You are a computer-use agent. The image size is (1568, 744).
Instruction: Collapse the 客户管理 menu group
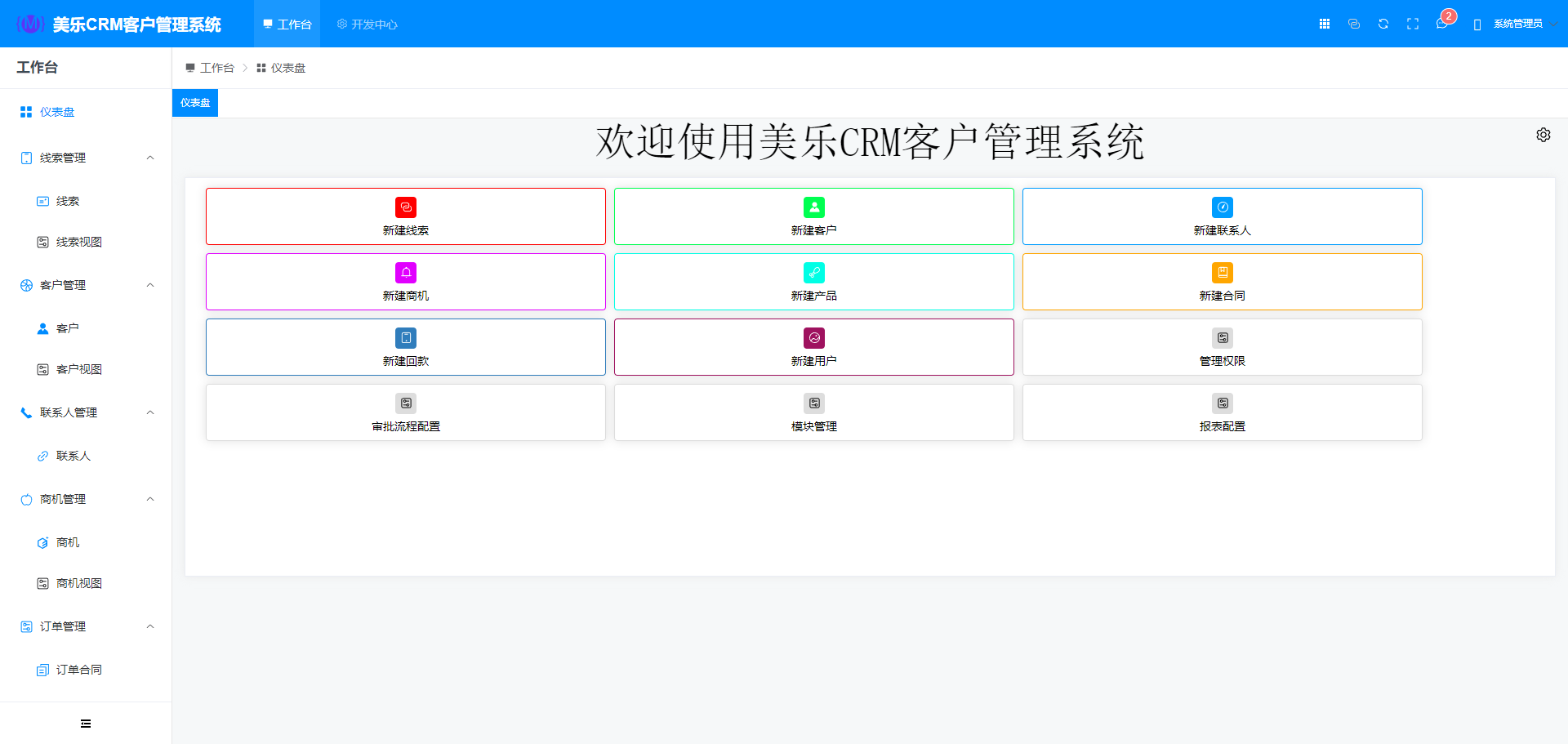click(x=150, y=285)
